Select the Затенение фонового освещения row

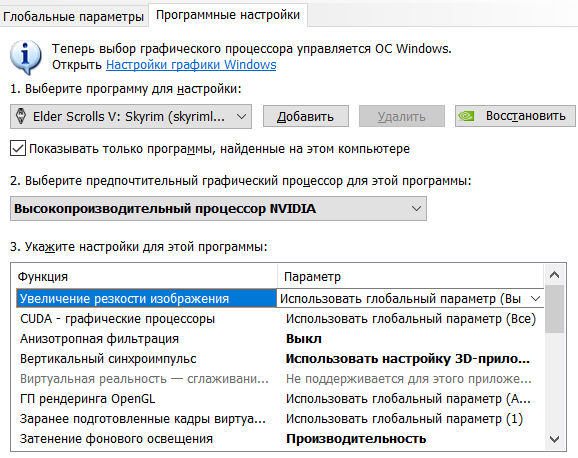click(x=280, y=438)
